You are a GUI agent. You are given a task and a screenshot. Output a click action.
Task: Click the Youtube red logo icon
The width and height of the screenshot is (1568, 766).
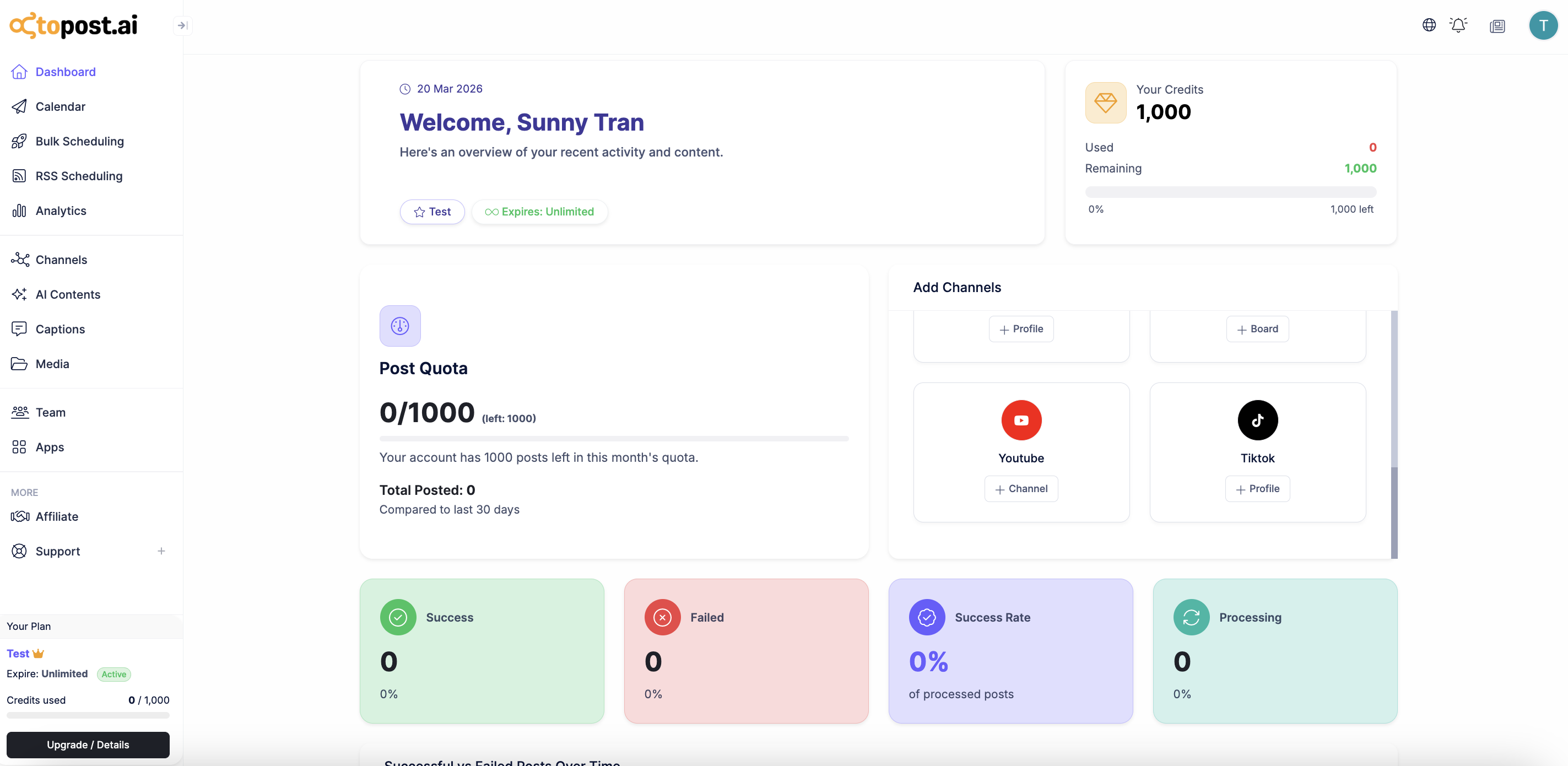pyautogui.click(x=1021, y=420)
